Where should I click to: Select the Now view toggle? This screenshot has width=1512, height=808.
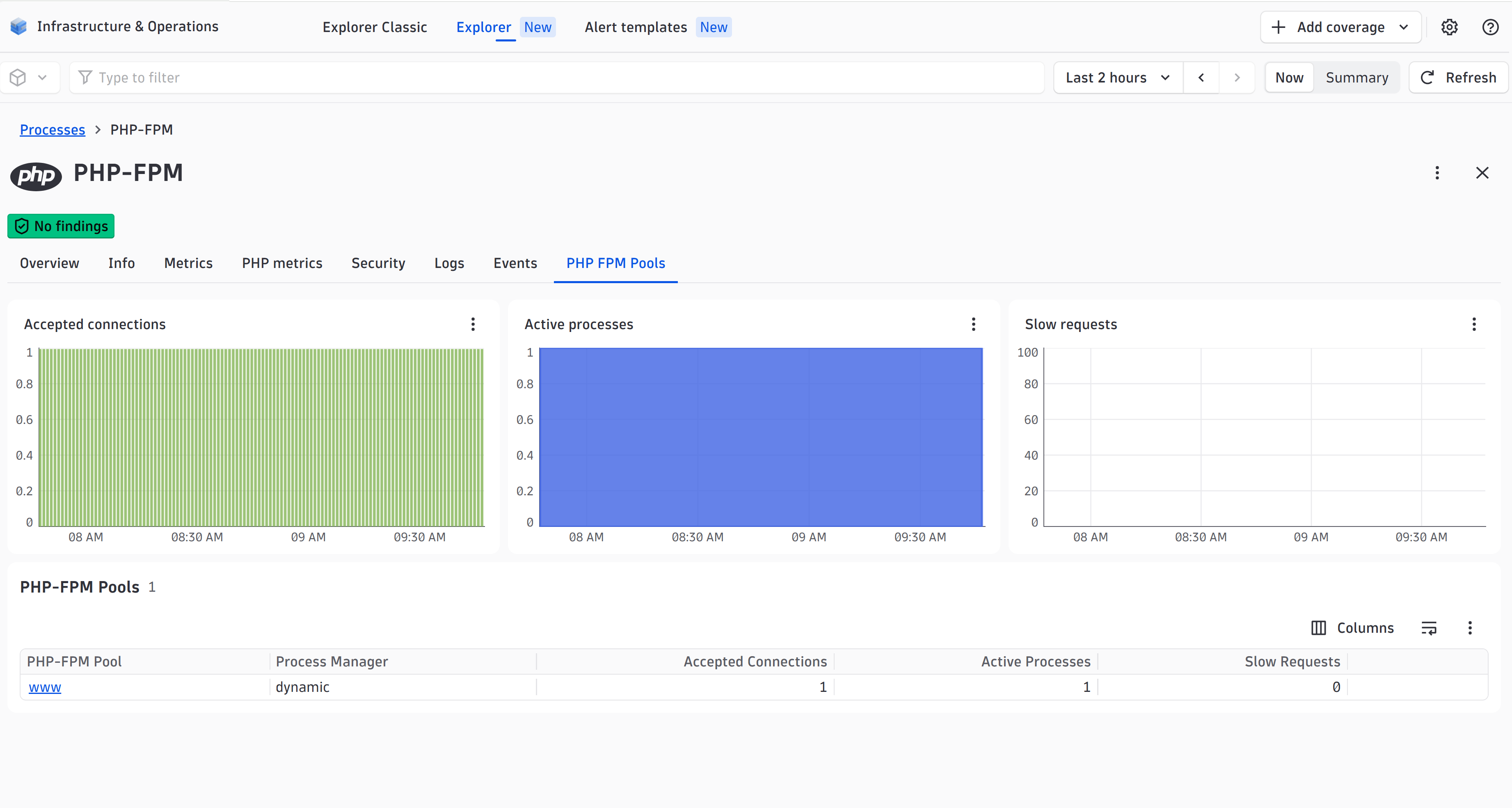1289,78
